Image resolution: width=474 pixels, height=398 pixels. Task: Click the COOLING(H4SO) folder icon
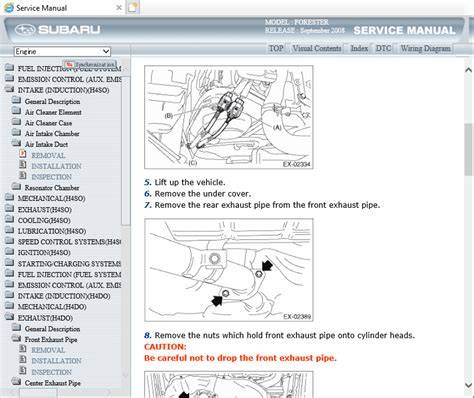(x=9, y=219)
